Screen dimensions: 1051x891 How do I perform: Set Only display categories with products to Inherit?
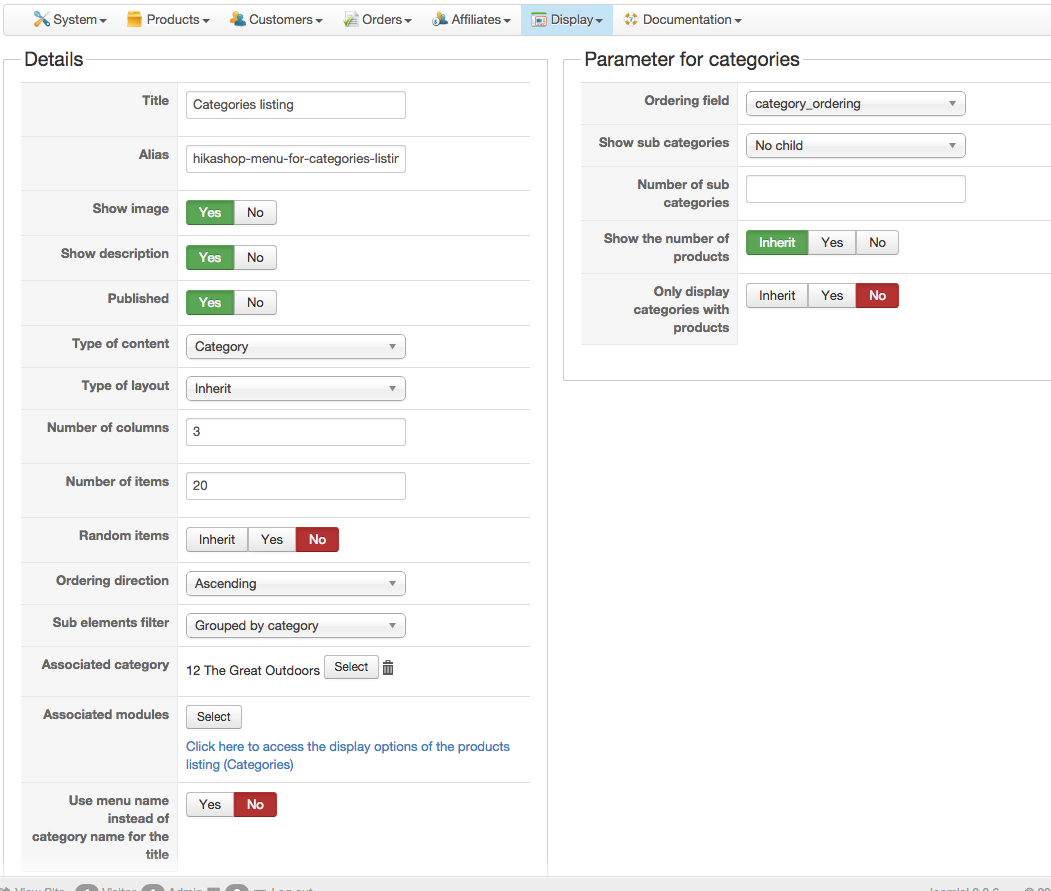(778, 296)
